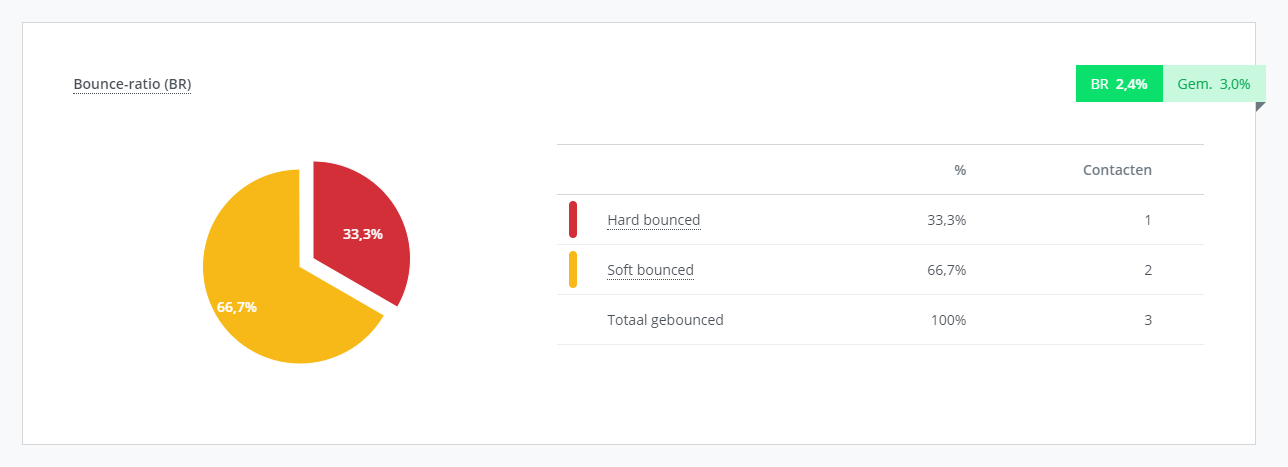Image resolution: width=1288 pixels, height=467 pixels.
Task: Select the 100% total percentage cell
Action: click(949, 320)
